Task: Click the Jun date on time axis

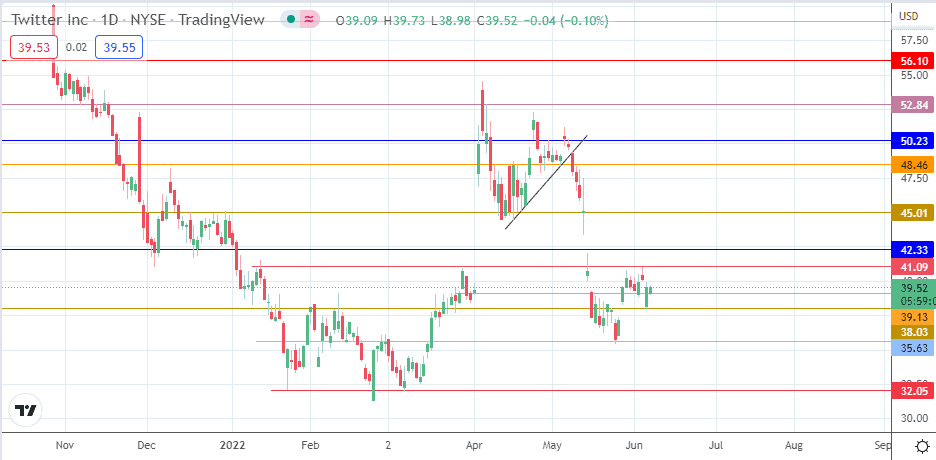Action: coord(634,445)
